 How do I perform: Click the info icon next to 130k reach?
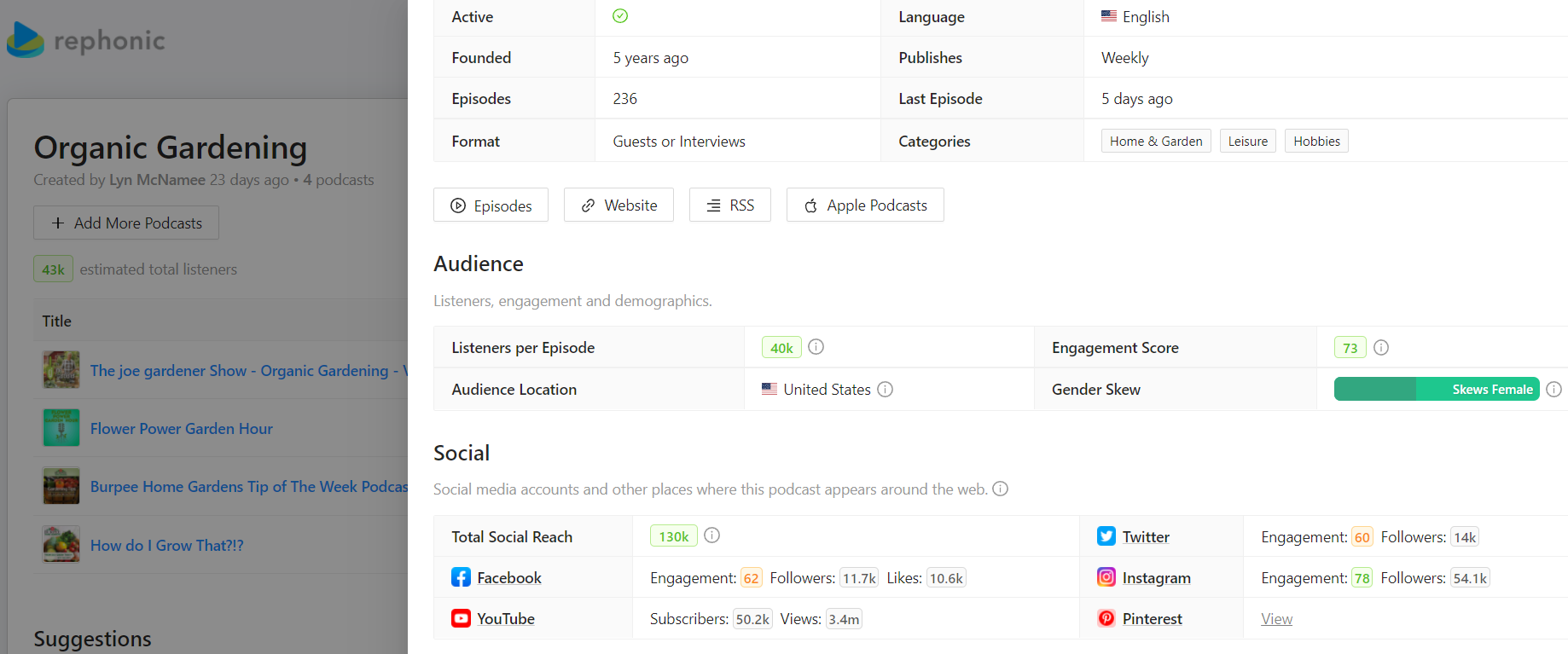click(712, 535)
